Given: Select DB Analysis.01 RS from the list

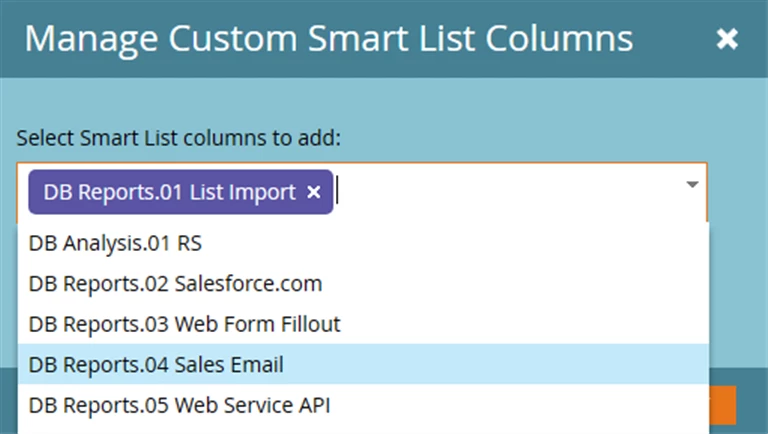Looking at the screenshot, I should [x=116, y=242].
